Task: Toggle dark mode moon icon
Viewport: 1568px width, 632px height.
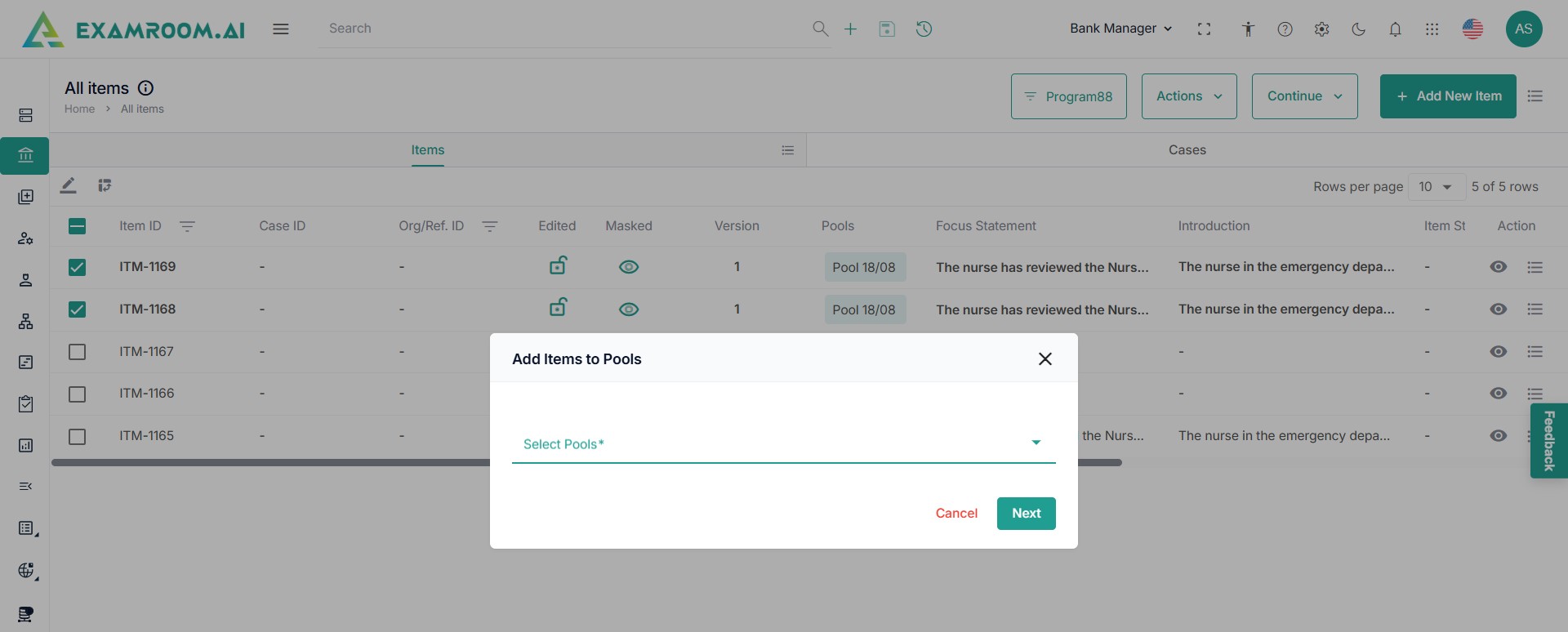Action: click(1358, 29)
